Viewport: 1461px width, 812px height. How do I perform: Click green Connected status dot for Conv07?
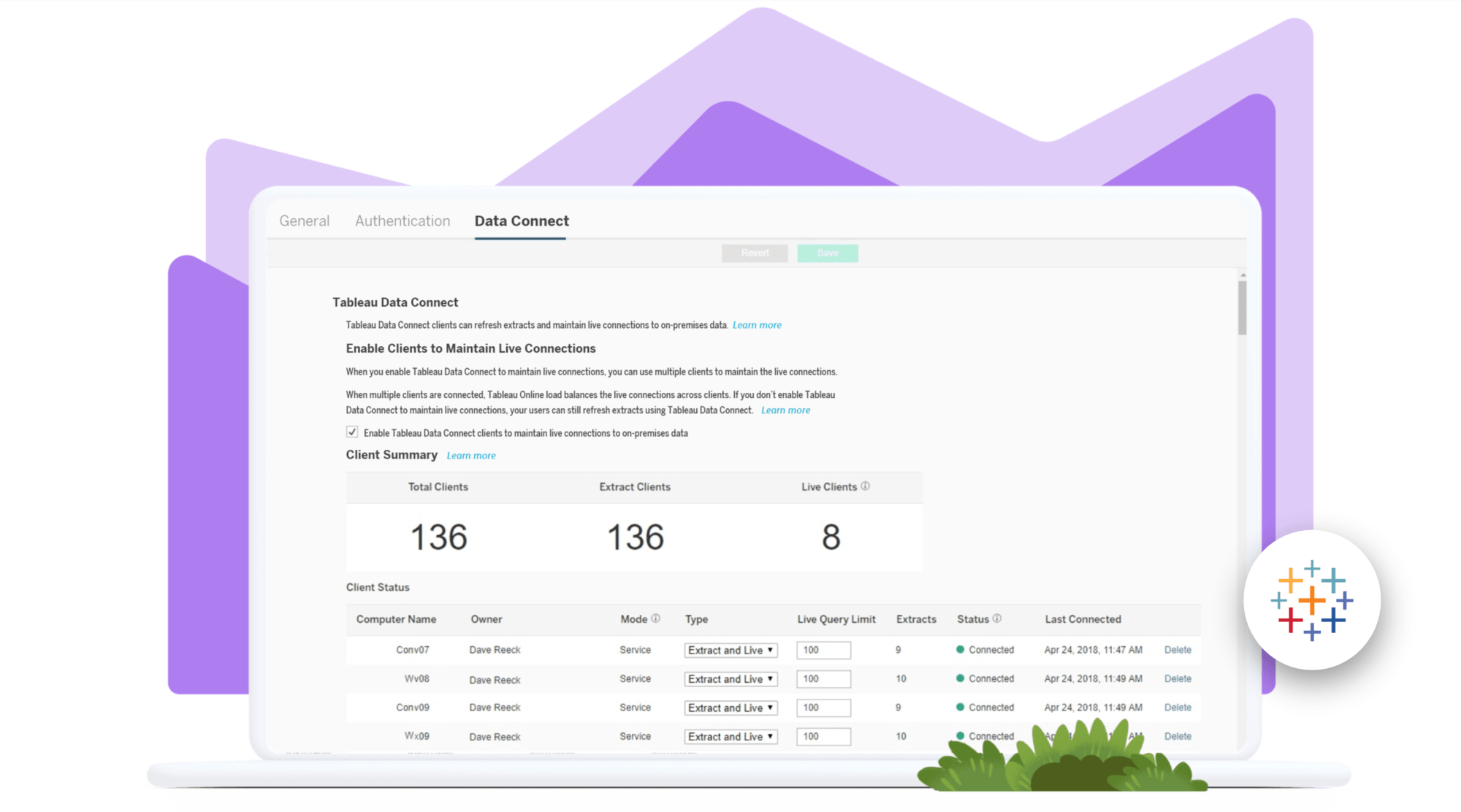960,649
